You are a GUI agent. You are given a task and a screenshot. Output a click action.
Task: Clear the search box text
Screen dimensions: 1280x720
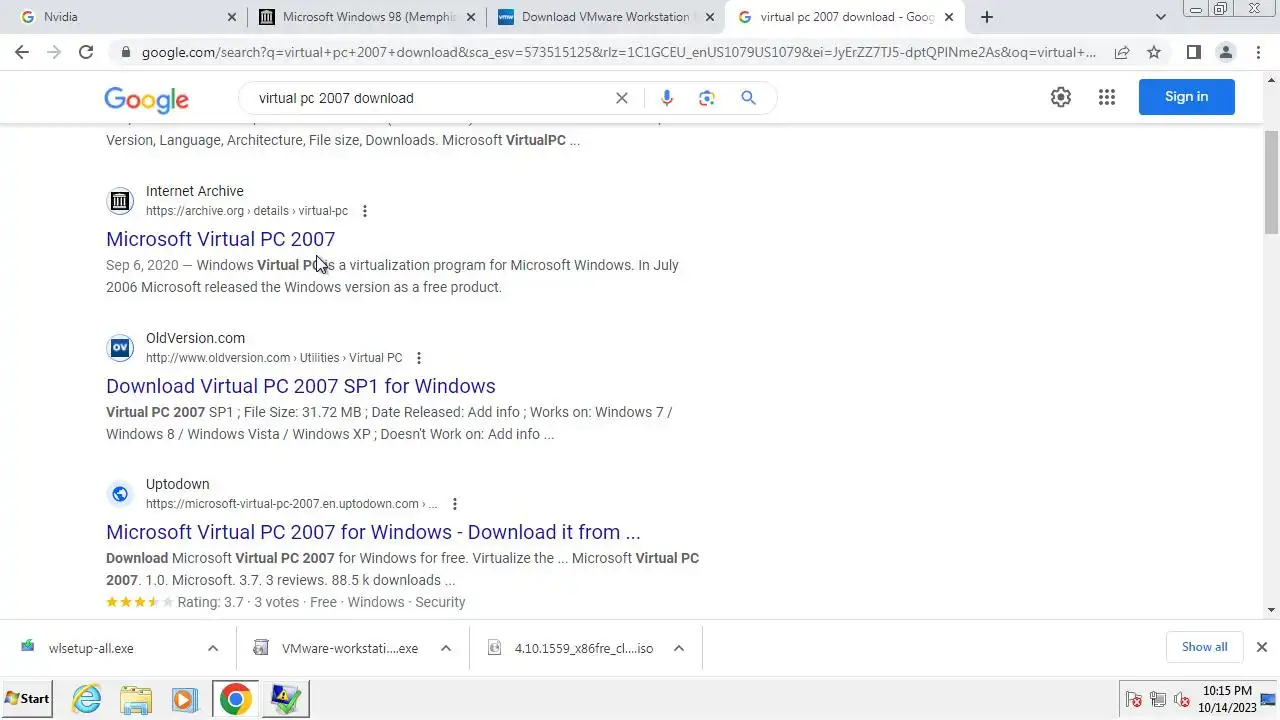click(x=622, y=98)
